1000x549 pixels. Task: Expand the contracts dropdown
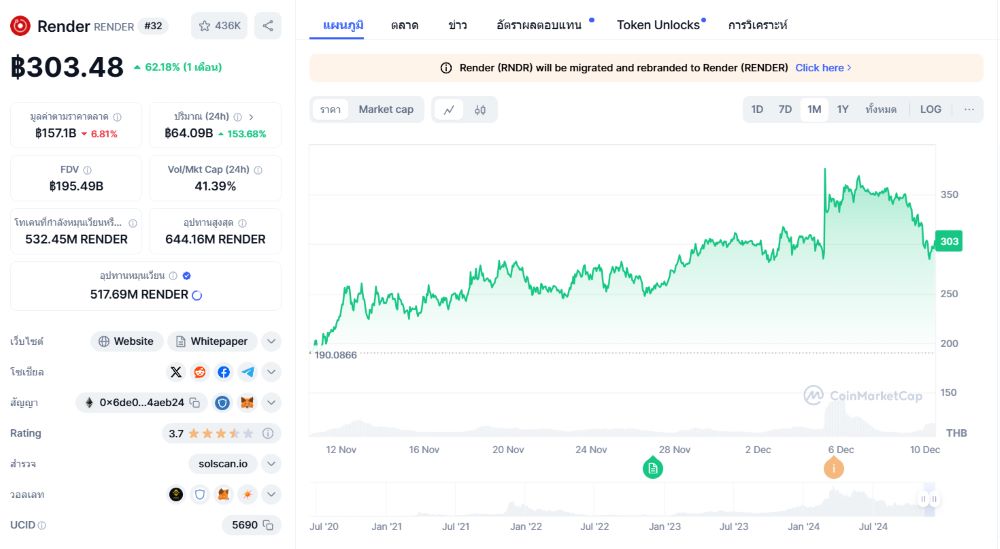point(271,402)
